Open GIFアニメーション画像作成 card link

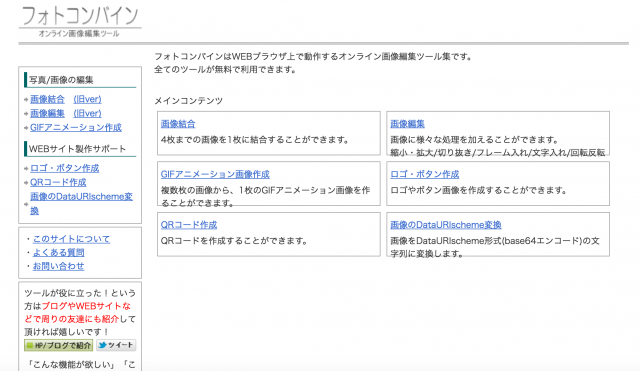[215, 174]
